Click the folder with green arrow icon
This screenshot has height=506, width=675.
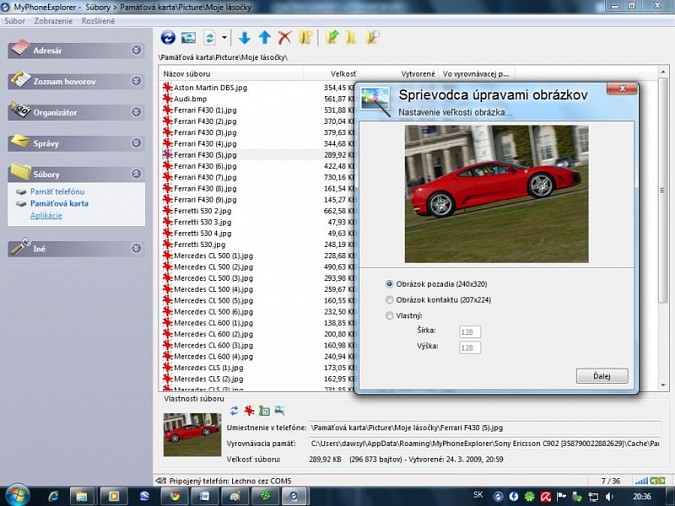coord(332,37)
